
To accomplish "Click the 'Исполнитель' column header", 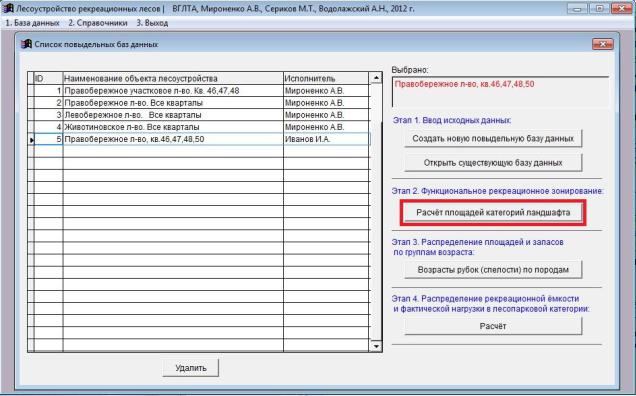I will pyautogui.click(x=326, y=78).
